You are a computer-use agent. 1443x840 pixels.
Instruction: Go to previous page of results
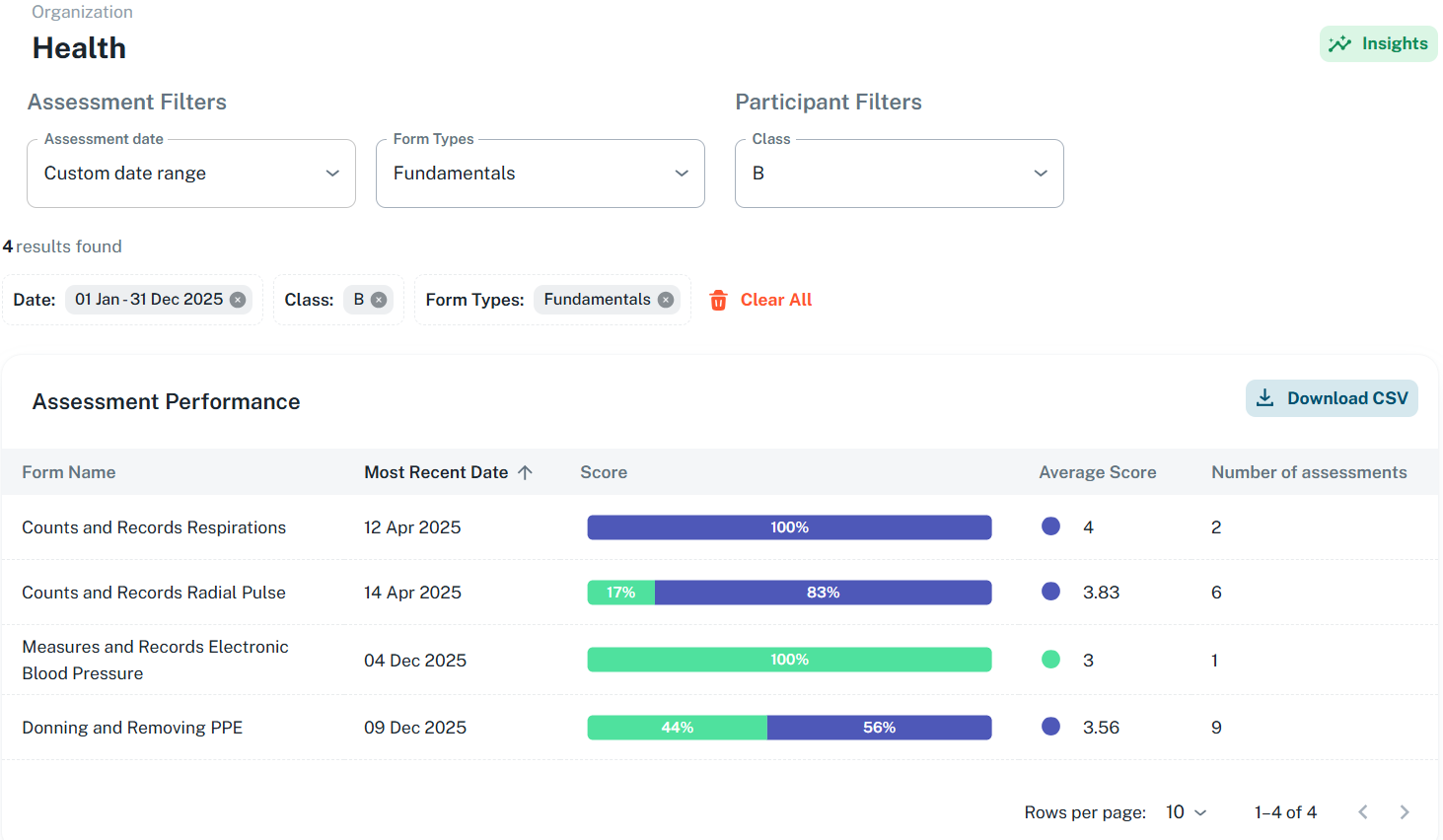coord(1362,812)
